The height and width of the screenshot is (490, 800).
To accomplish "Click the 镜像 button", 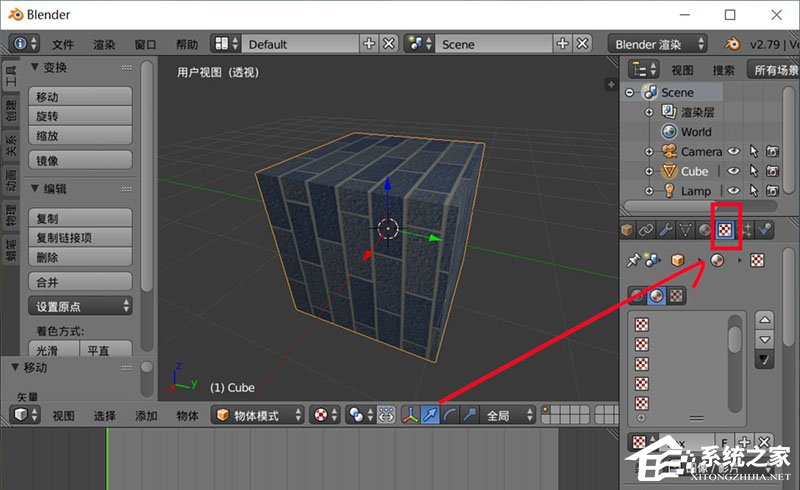I will (x=82, y=160).
